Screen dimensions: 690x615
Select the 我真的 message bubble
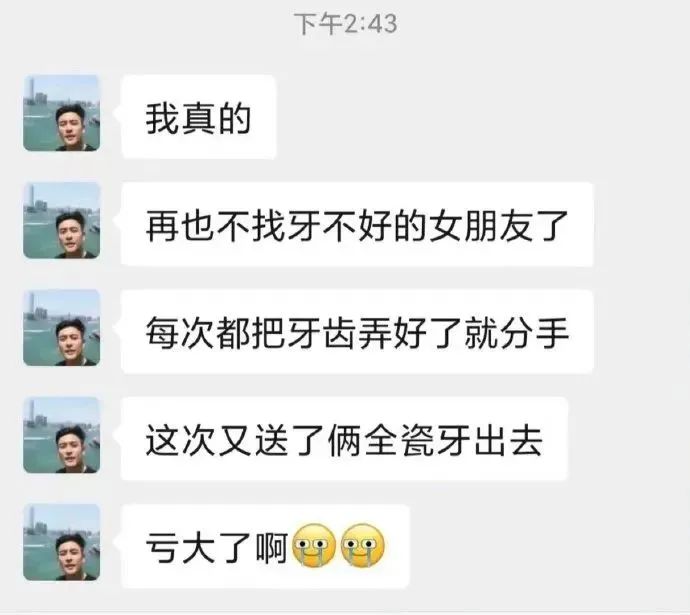[199, 117]
